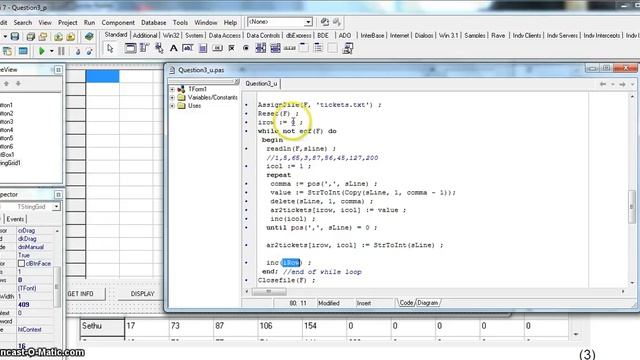Select the arrow pointer in component palette
640x360 pixels.
click(110, 49)
